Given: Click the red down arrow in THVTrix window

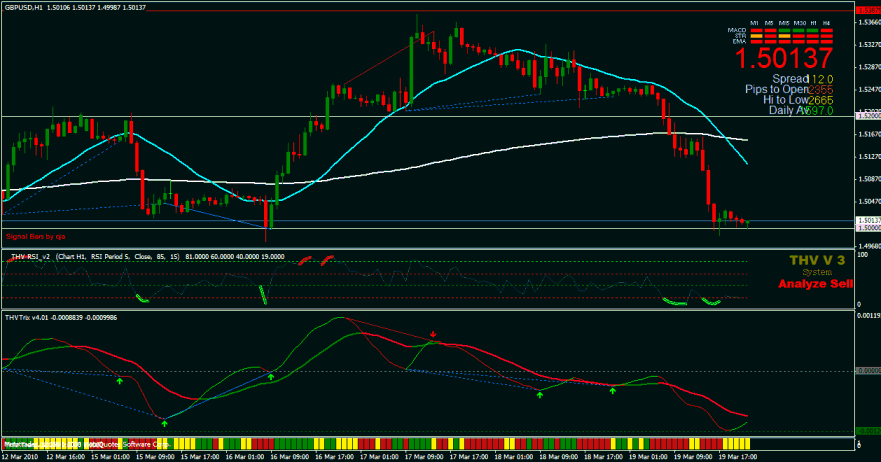Looking at the screenshot, I should [x=433, y=334].
